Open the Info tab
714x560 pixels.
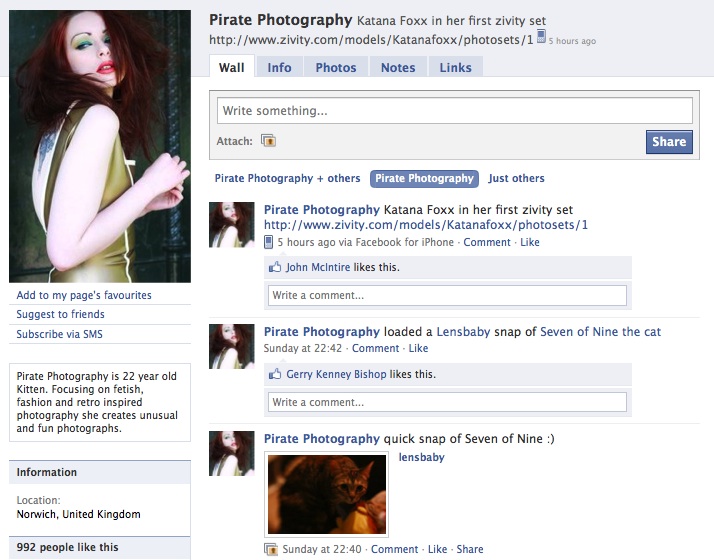(x=279, y=67)
